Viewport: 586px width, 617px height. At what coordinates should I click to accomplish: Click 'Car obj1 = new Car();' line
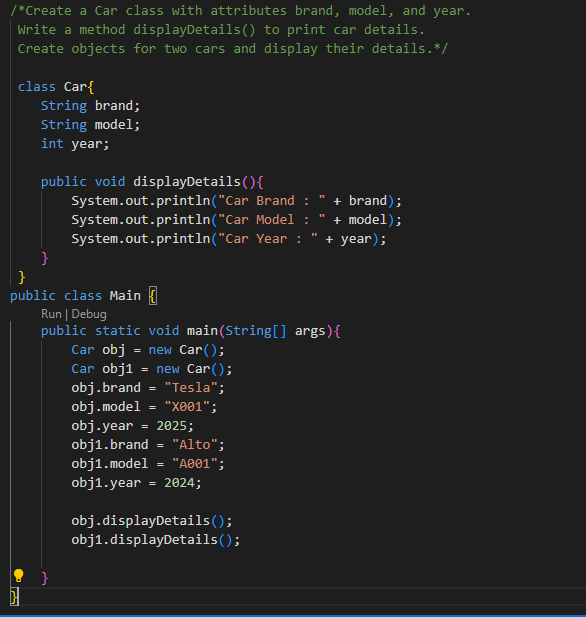click(152, 369)
